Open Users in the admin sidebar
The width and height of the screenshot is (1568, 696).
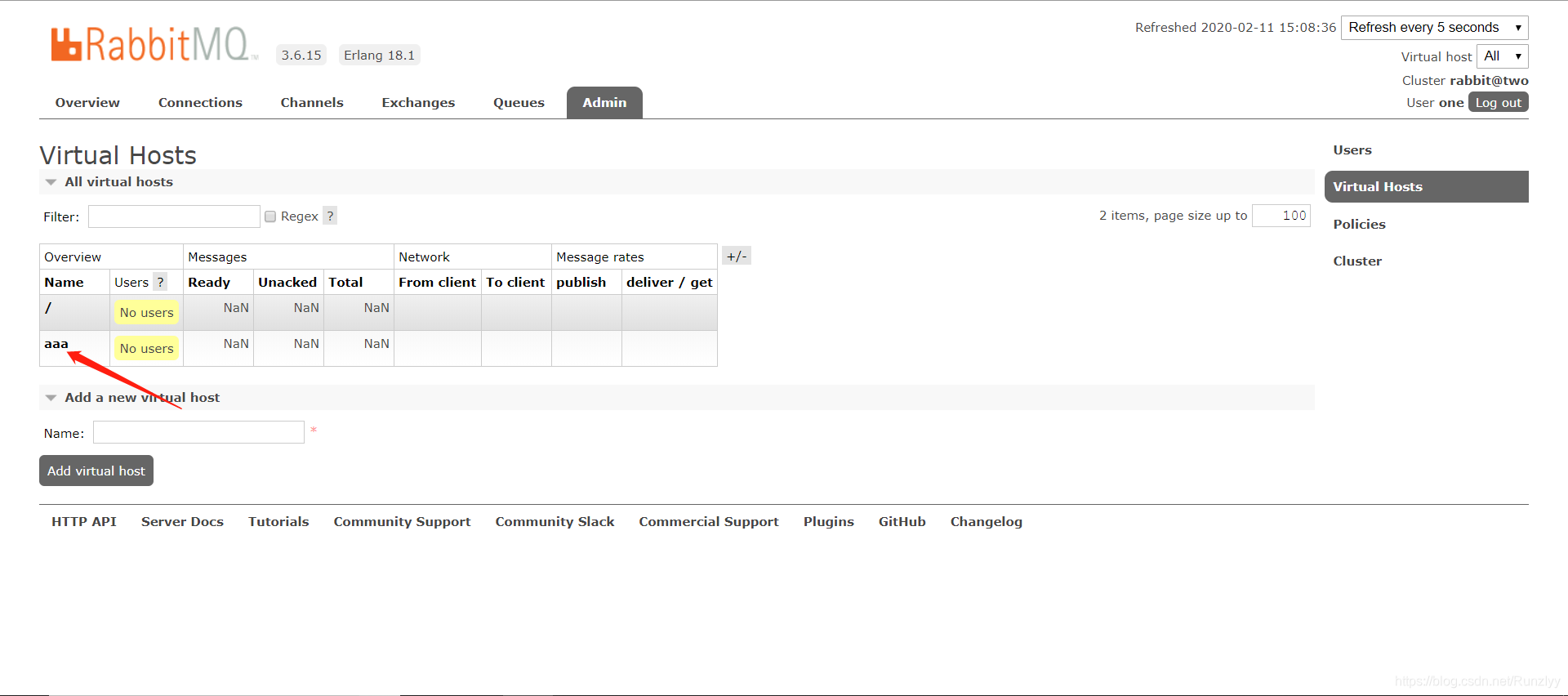(1352, 149)
